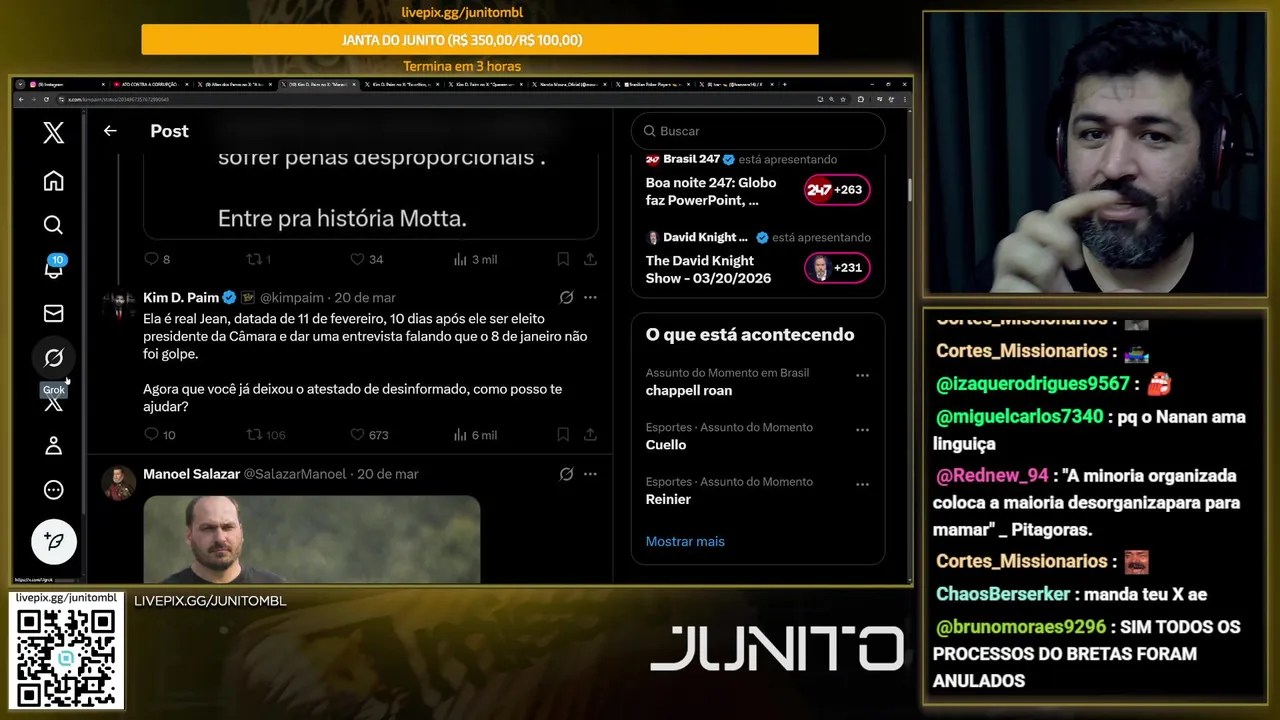Click 'Entre pra história Motta.' quoted text
The height and width of the screenshot is (720, 1280).
click(x=342, y=218)
